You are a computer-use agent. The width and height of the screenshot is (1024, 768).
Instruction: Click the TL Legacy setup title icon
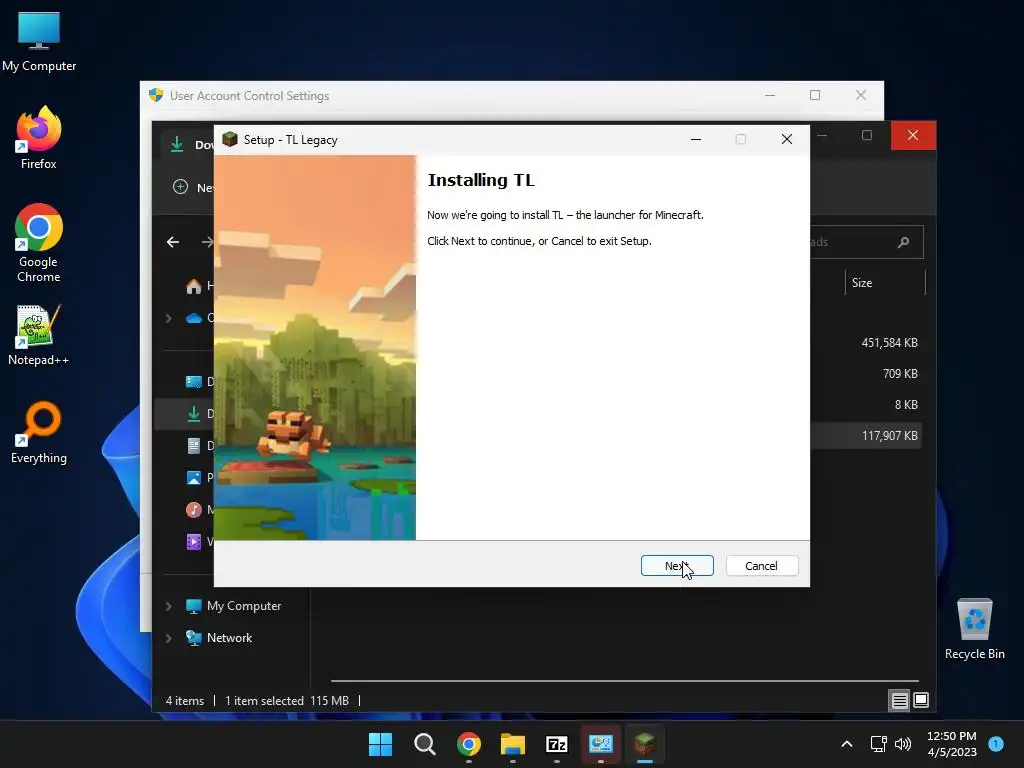click(230, 139)
